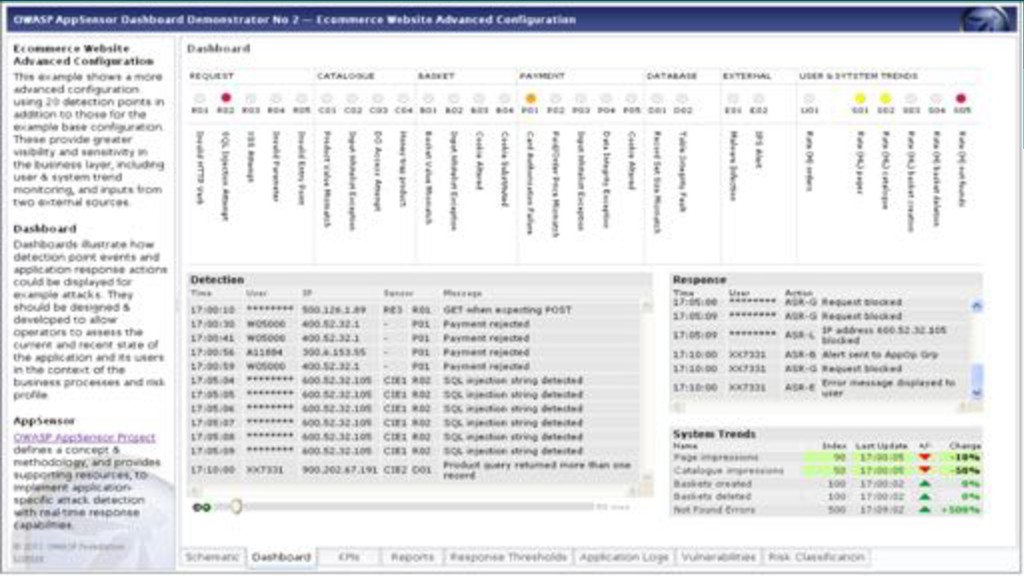Click the B01 basket indicator dot
1024x576 pixels.
click(x=428, y=98)
